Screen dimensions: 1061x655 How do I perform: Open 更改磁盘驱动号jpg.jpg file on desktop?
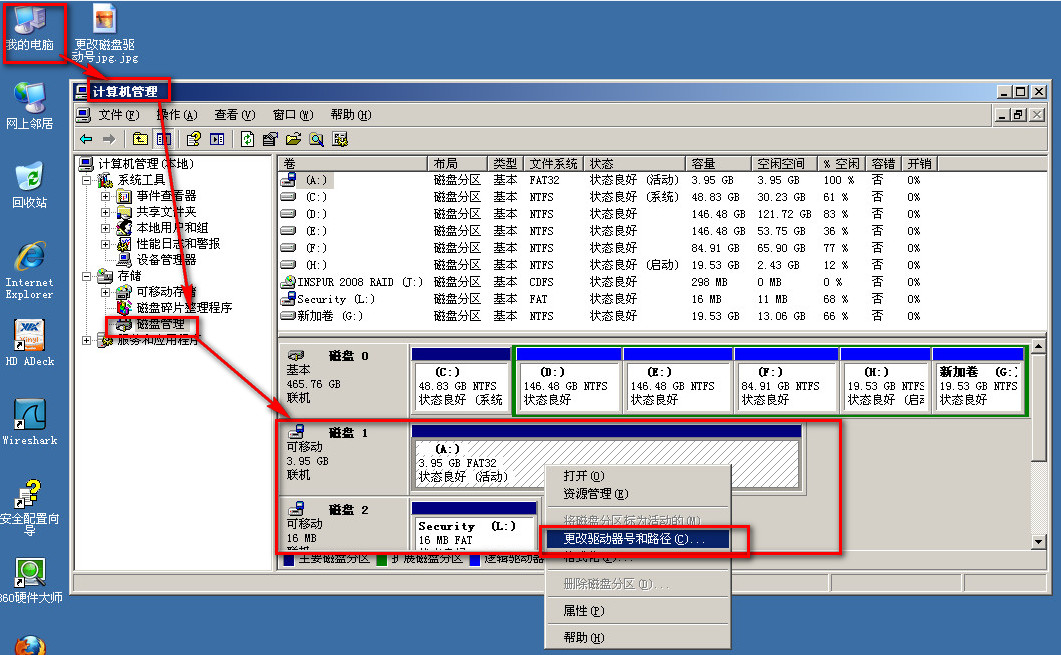click(x=104, y=34)
